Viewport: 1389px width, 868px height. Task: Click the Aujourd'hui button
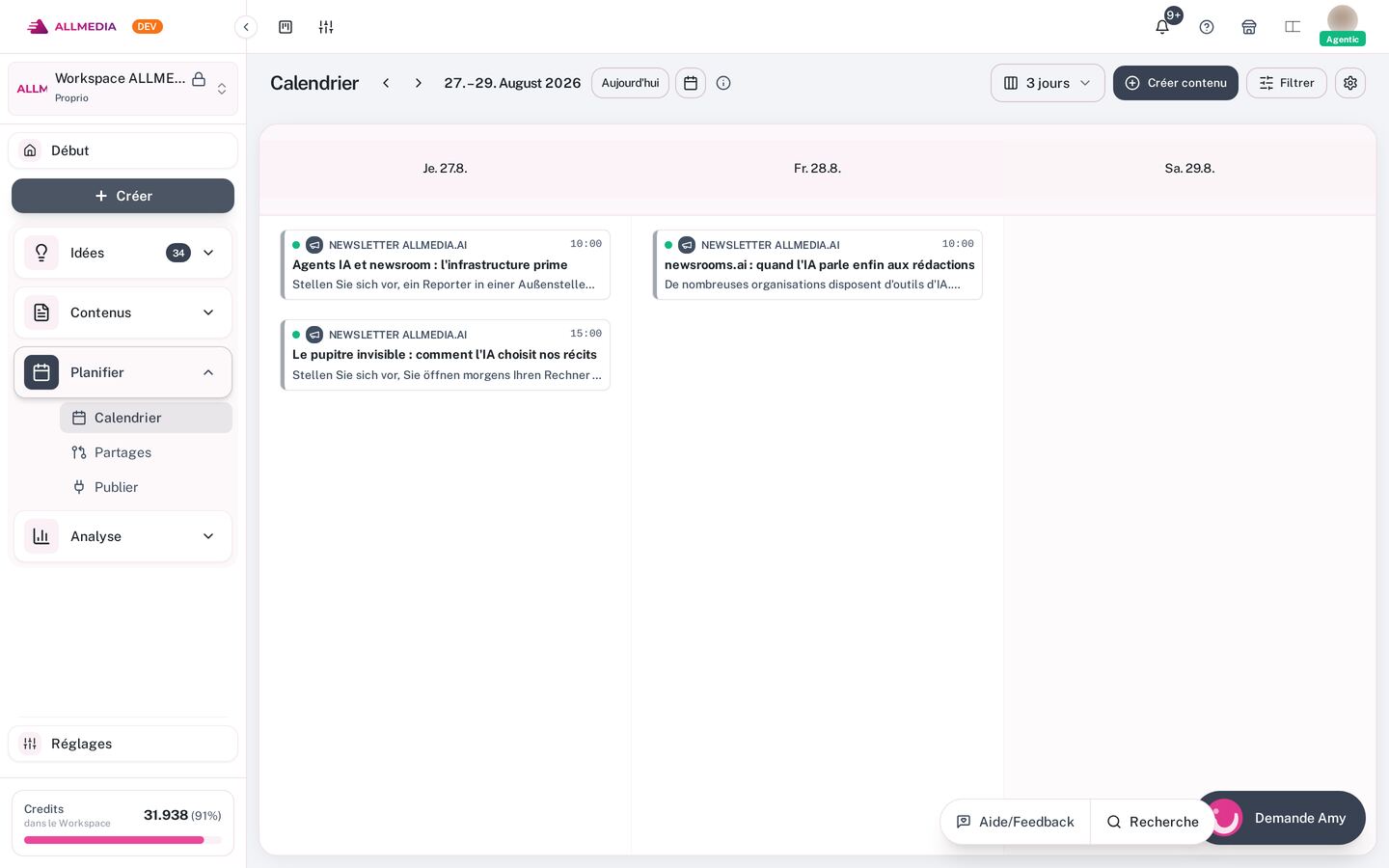click(630, 83)
